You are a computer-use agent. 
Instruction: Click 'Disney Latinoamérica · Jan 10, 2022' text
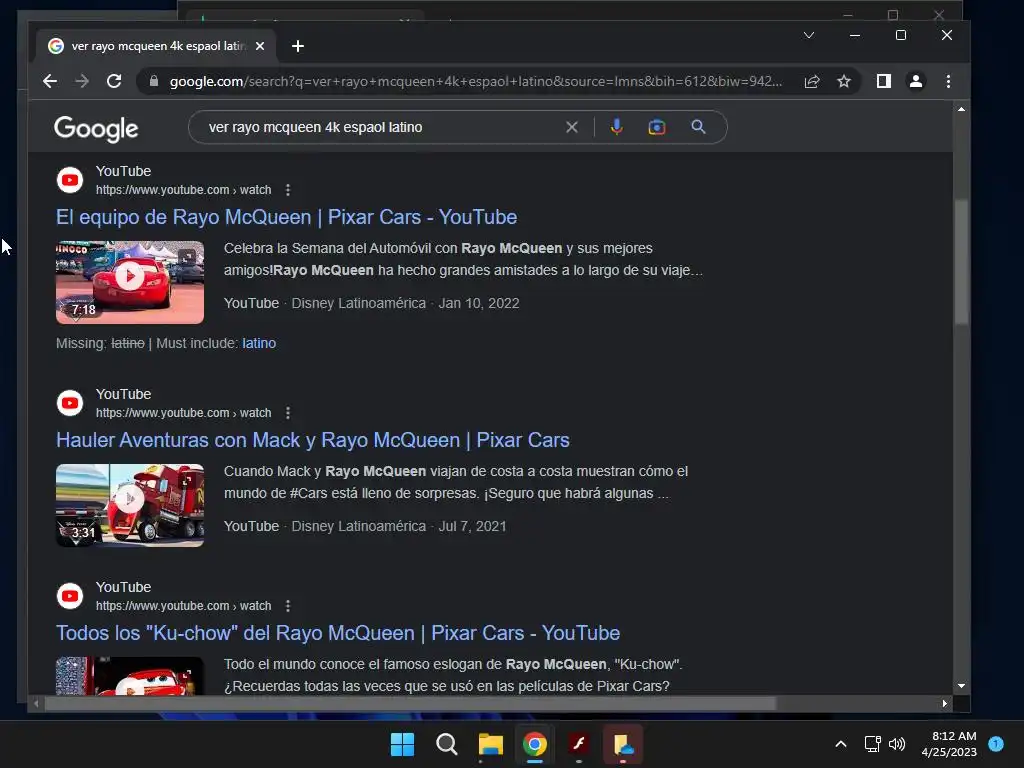[405, 304]
